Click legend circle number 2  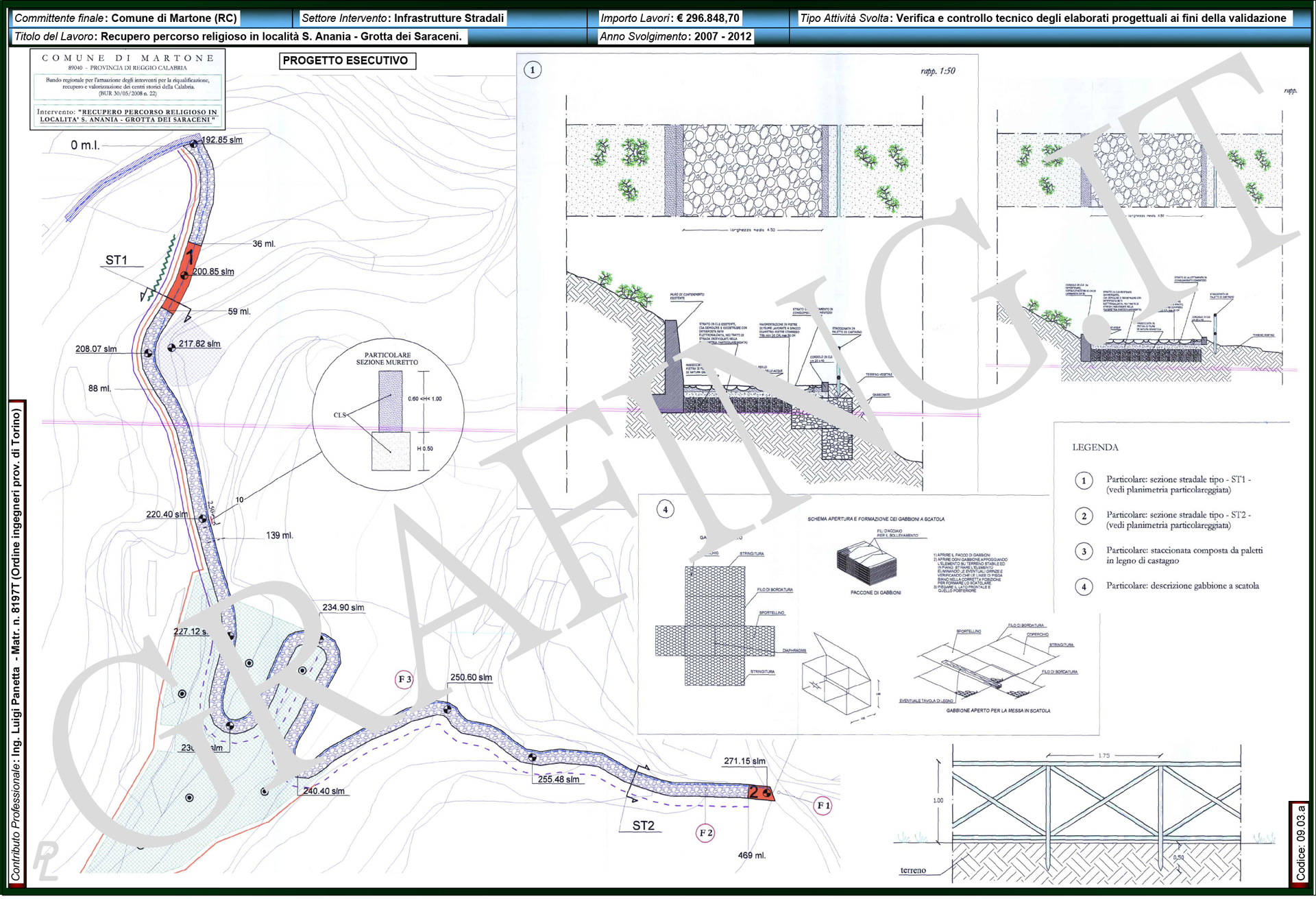[1084, 516]
